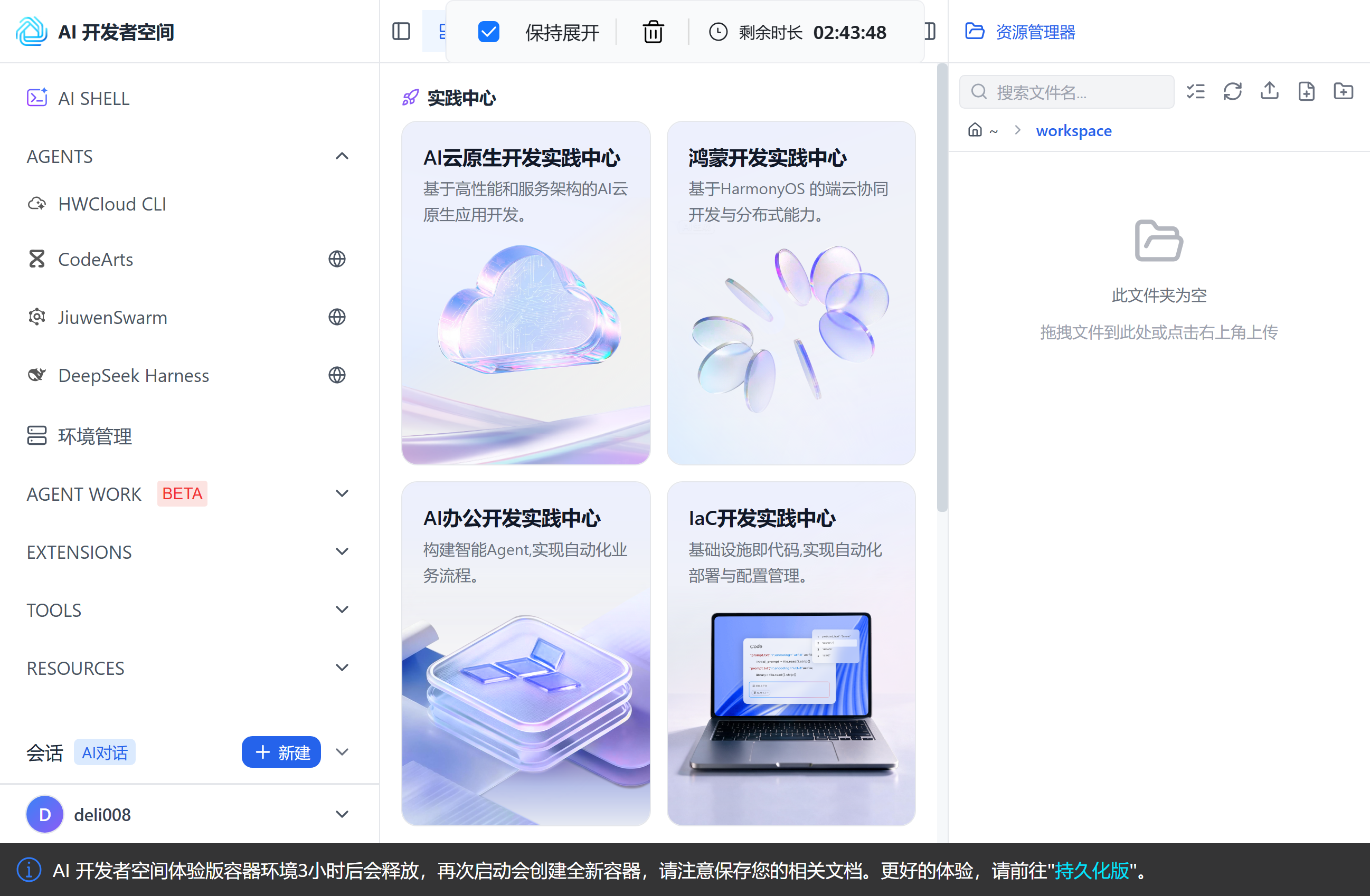Create a new folder

tap(1344, 91)
